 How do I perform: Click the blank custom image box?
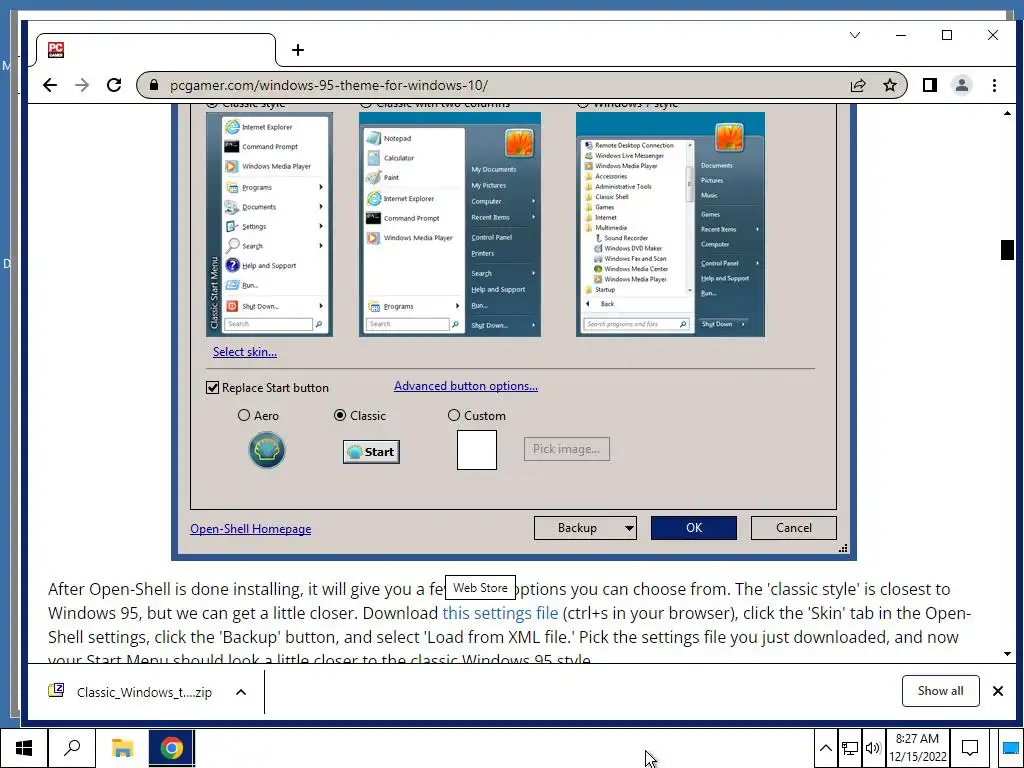point(477,450)
